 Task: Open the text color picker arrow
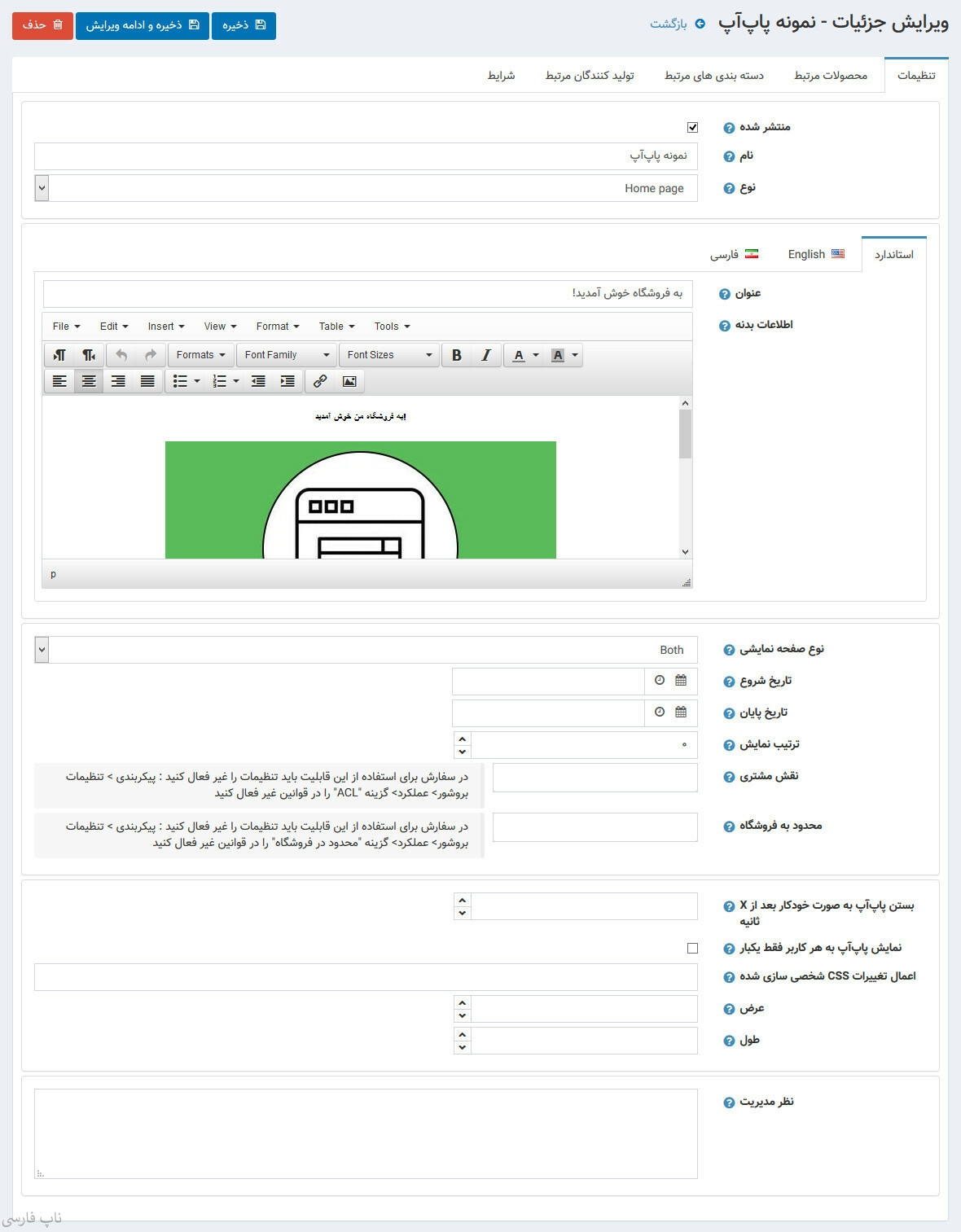click(536, 355)
